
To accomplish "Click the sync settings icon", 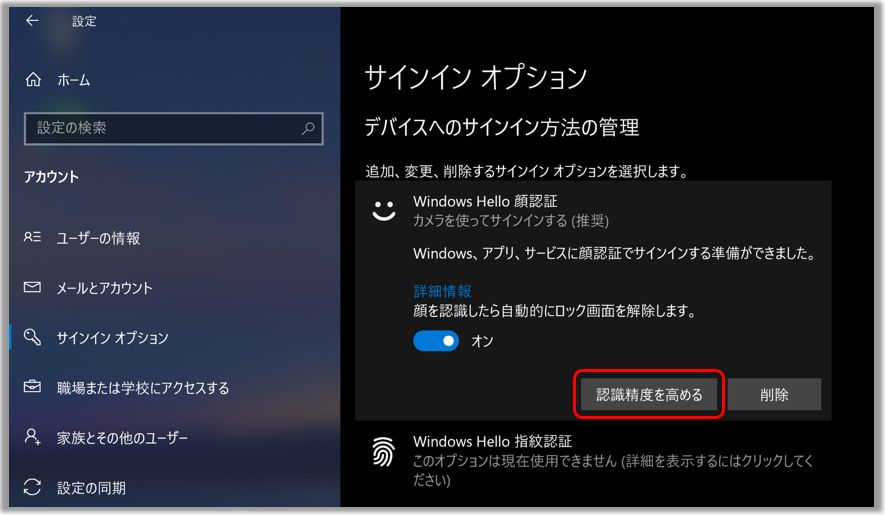I will [x=33, y=488].
